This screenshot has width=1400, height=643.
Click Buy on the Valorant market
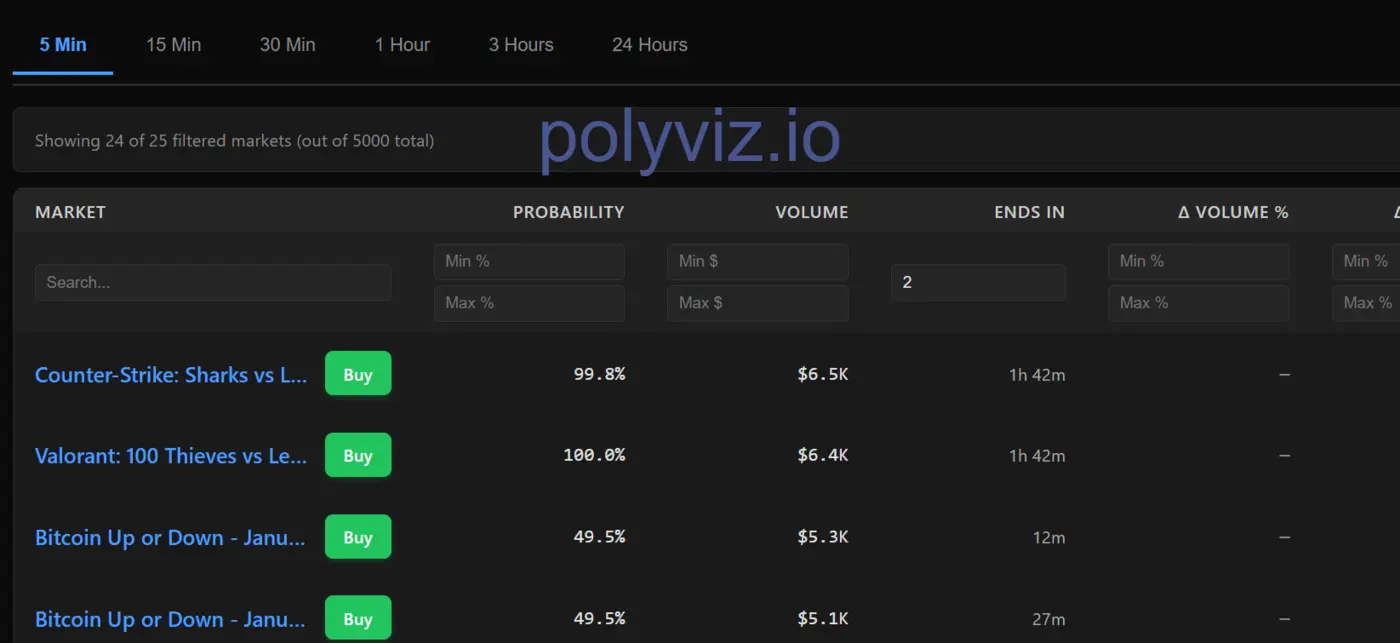(357, 455)
